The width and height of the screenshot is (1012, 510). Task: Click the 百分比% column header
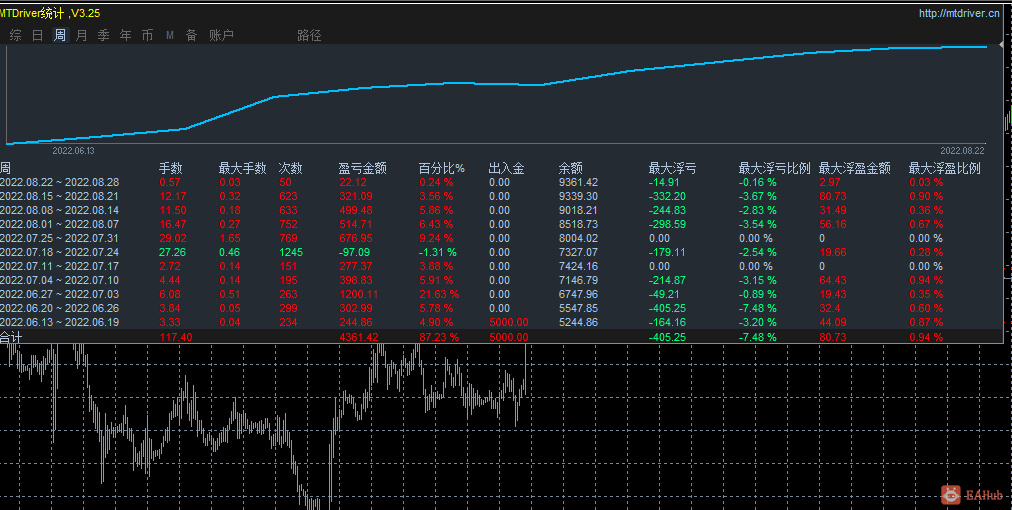click(x=442, y=168)
